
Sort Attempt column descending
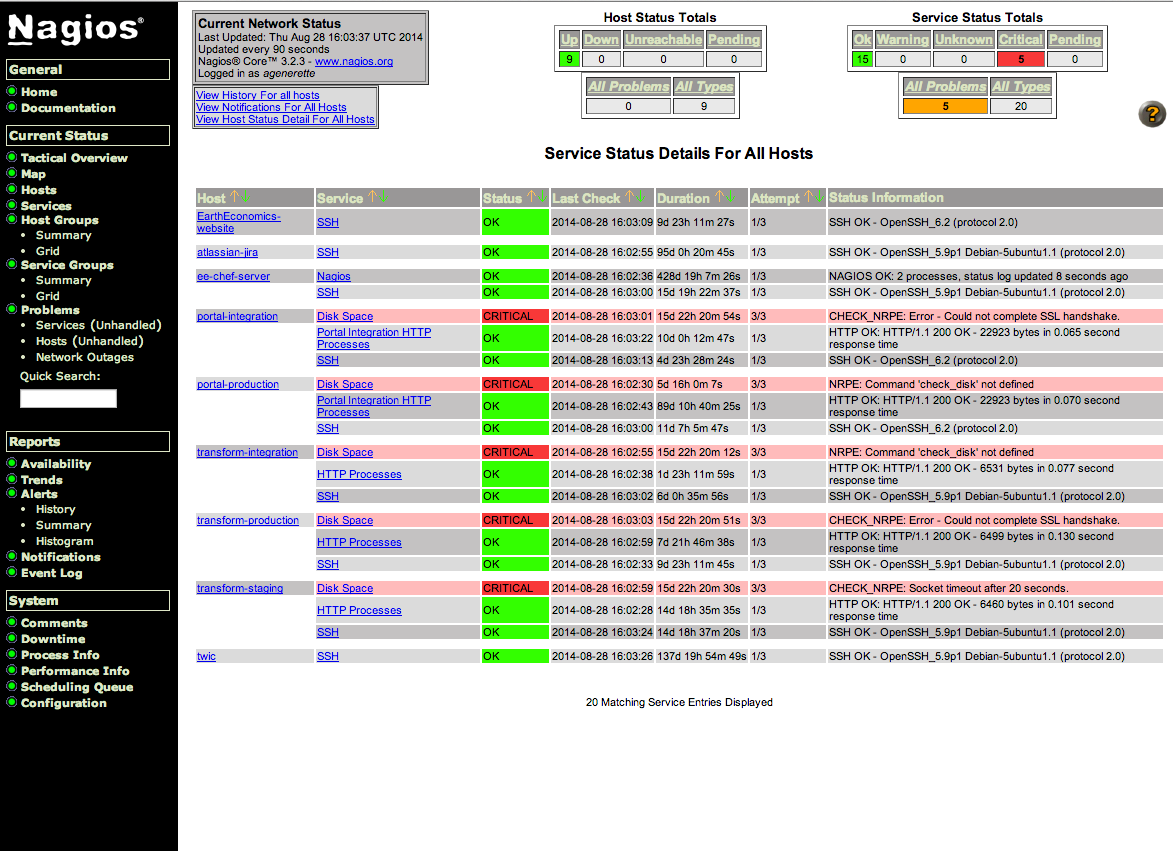click(x=820, y=198)
